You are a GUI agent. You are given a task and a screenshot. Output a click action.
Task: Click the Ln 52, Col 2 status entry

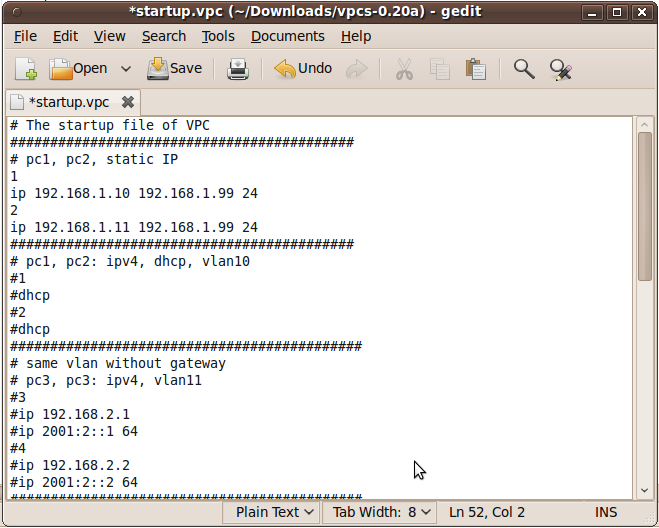(487, 512)
